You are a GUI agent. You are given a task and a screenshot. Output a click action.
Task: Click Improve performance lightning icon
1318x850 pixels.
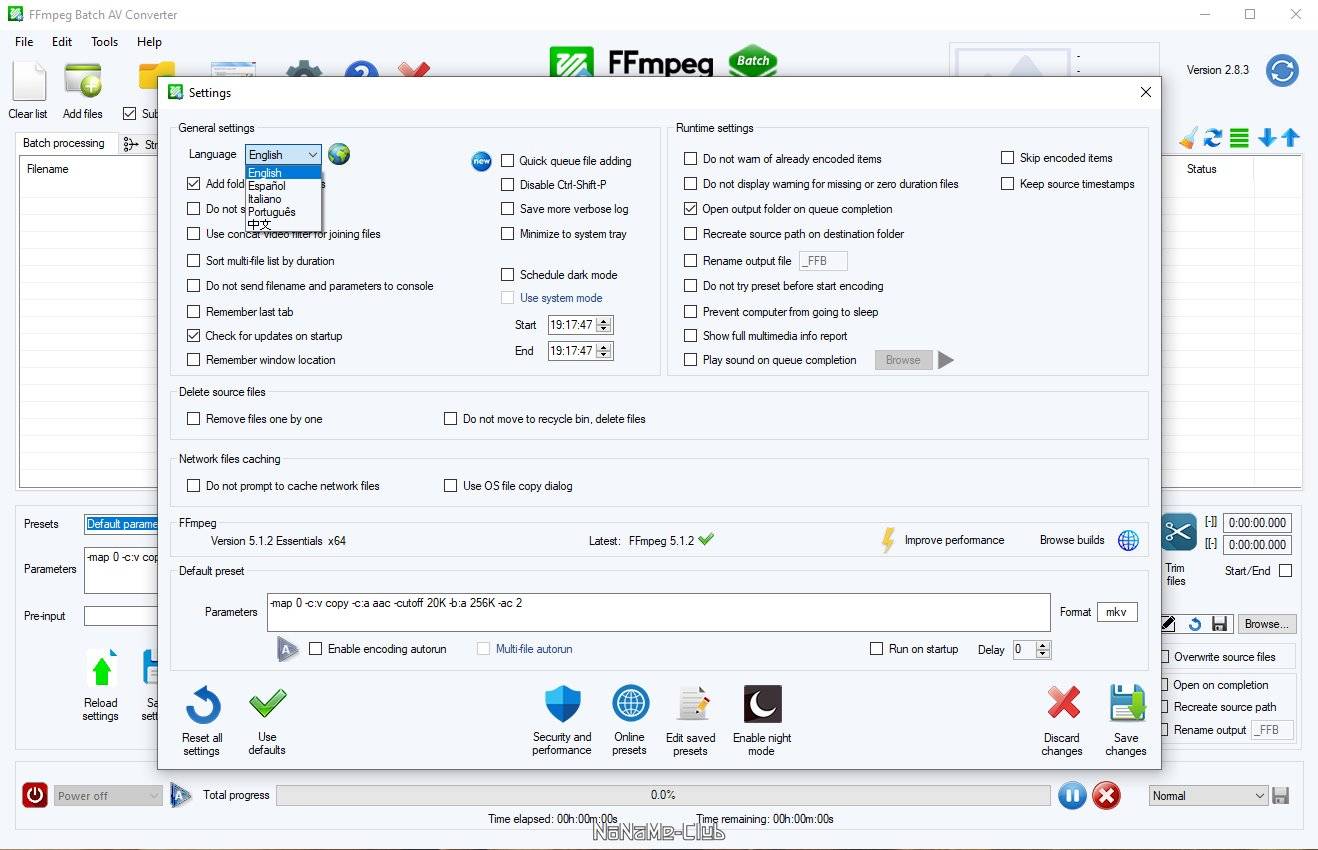887,541
